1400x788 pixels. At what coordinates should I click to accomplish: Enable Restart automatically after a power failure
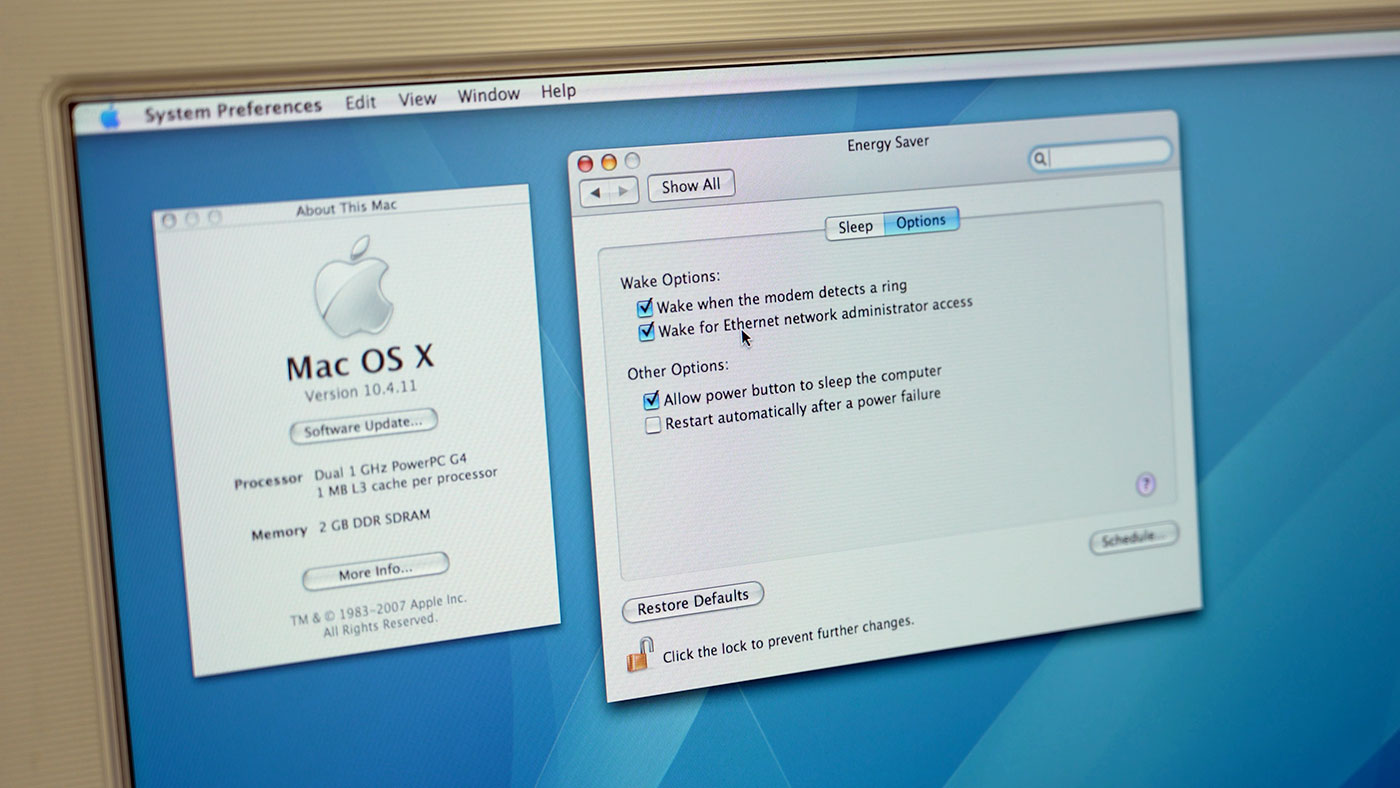[653, 425]
